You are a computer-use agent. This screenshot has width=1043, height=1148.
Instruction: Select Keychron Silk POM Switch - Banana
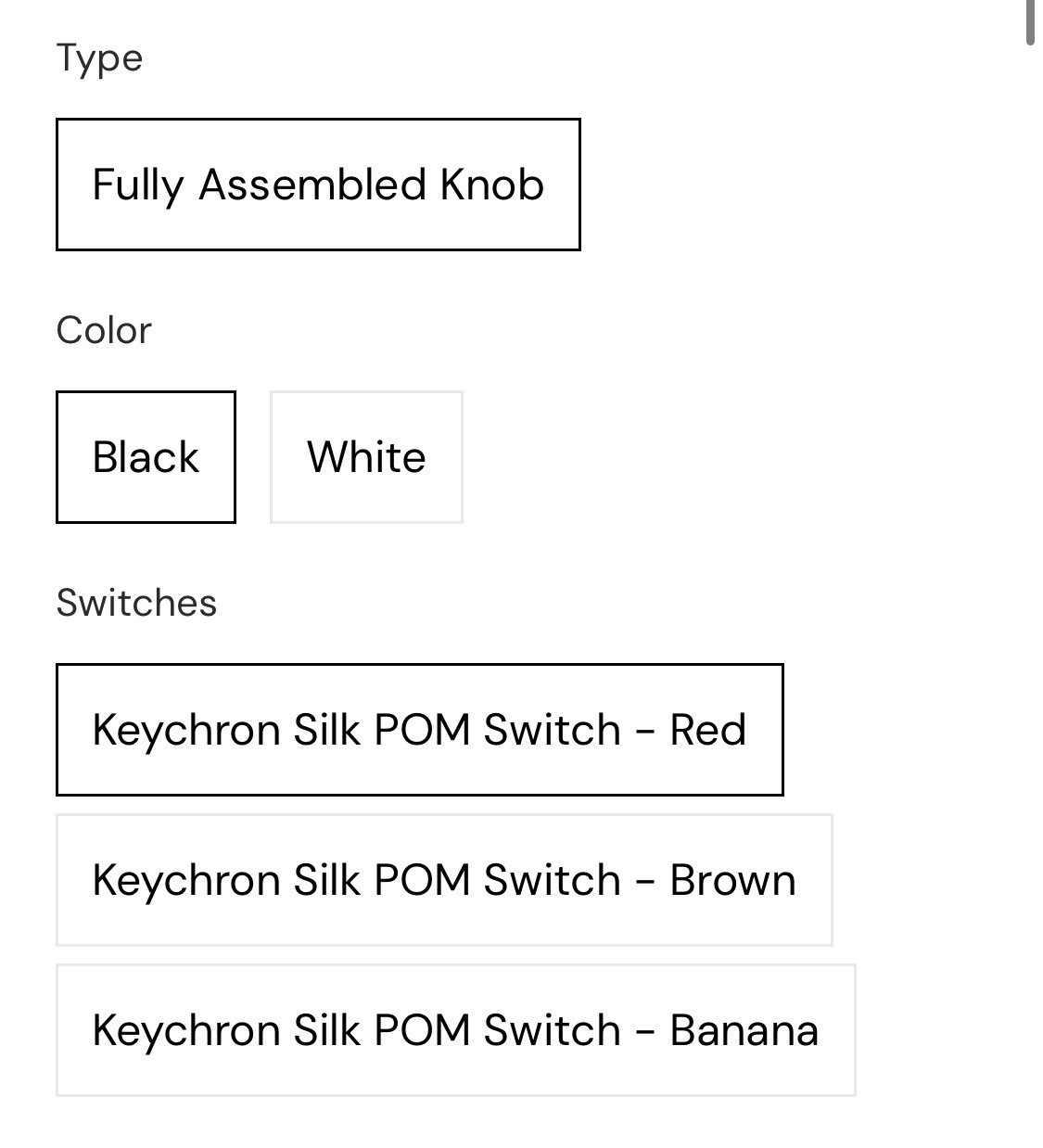[x=455, y=1030]
